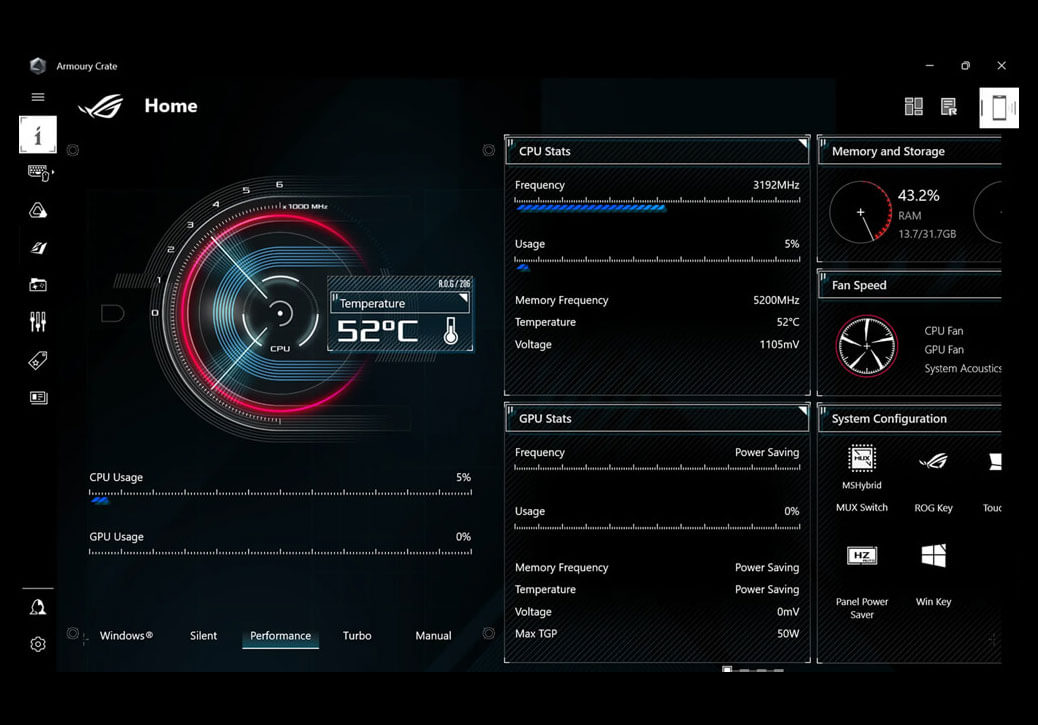Select the Windows® operating mode
The height and width of the screenshot is (725, 1038).
tap(126, 636)
